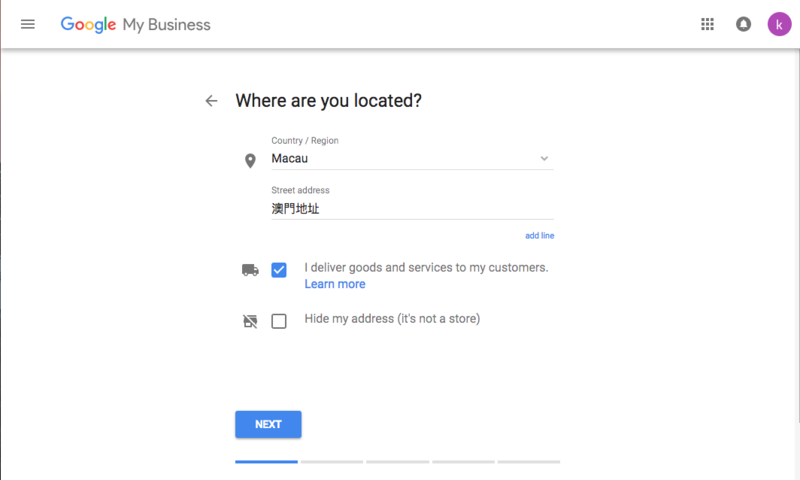Image resolution: width=800 pixels, height=480 pixels.
Task: Expand Country / Region dropdown chevron
Action: click(544, 159)
